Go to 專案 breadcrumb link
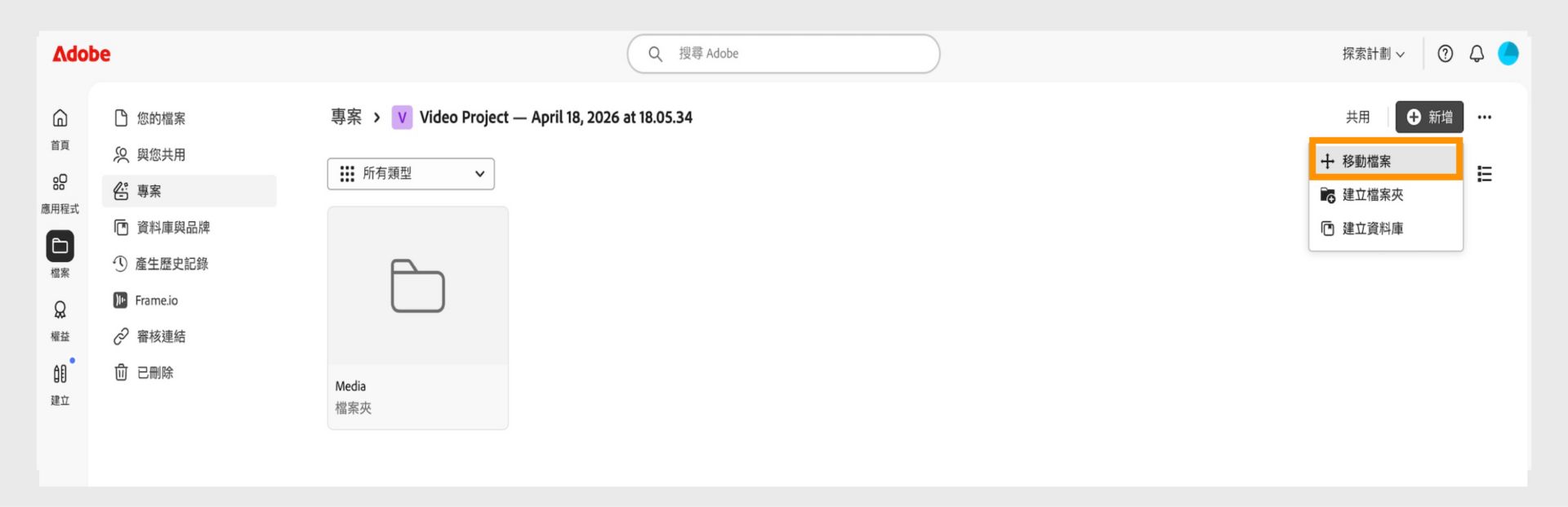Screen dimensions: 1568x507 coord(346,118)
